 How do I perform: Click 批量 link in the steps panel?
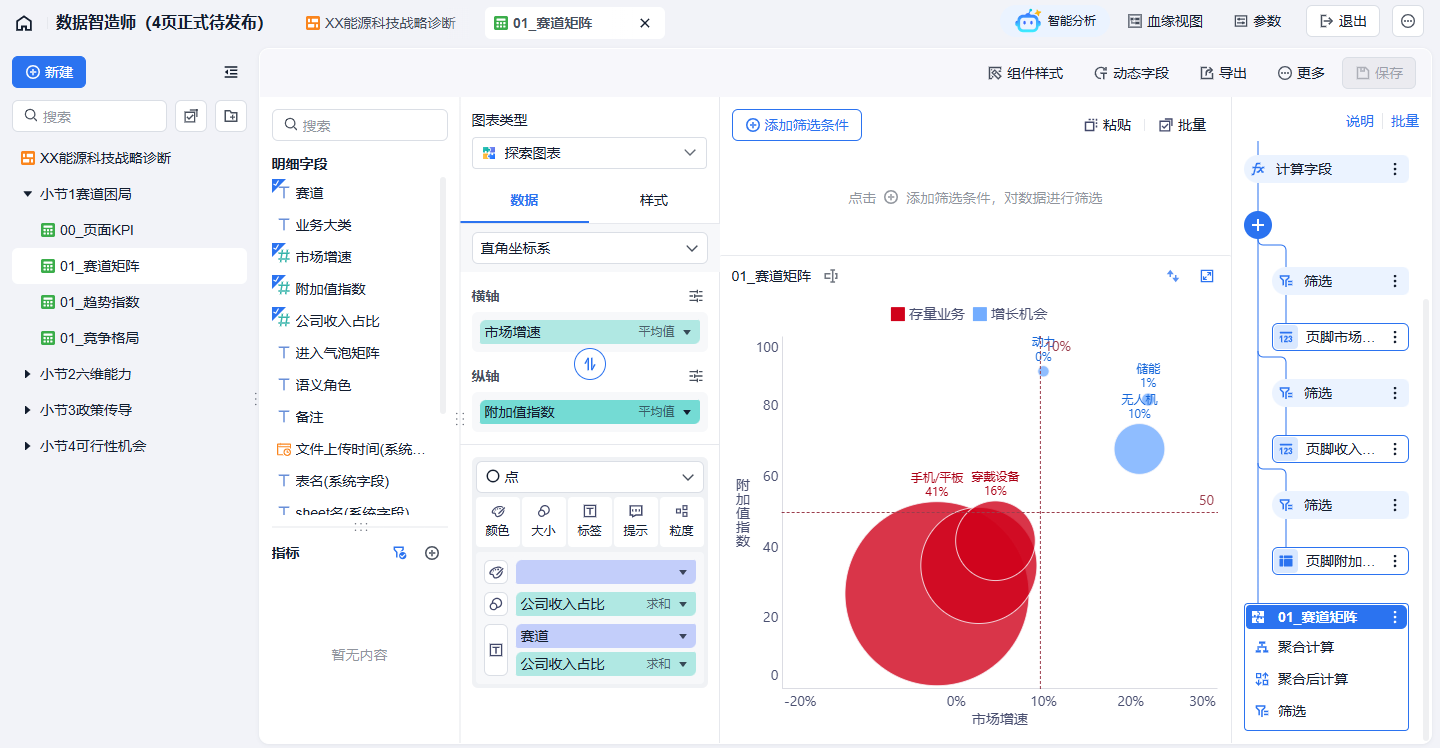1405,121
